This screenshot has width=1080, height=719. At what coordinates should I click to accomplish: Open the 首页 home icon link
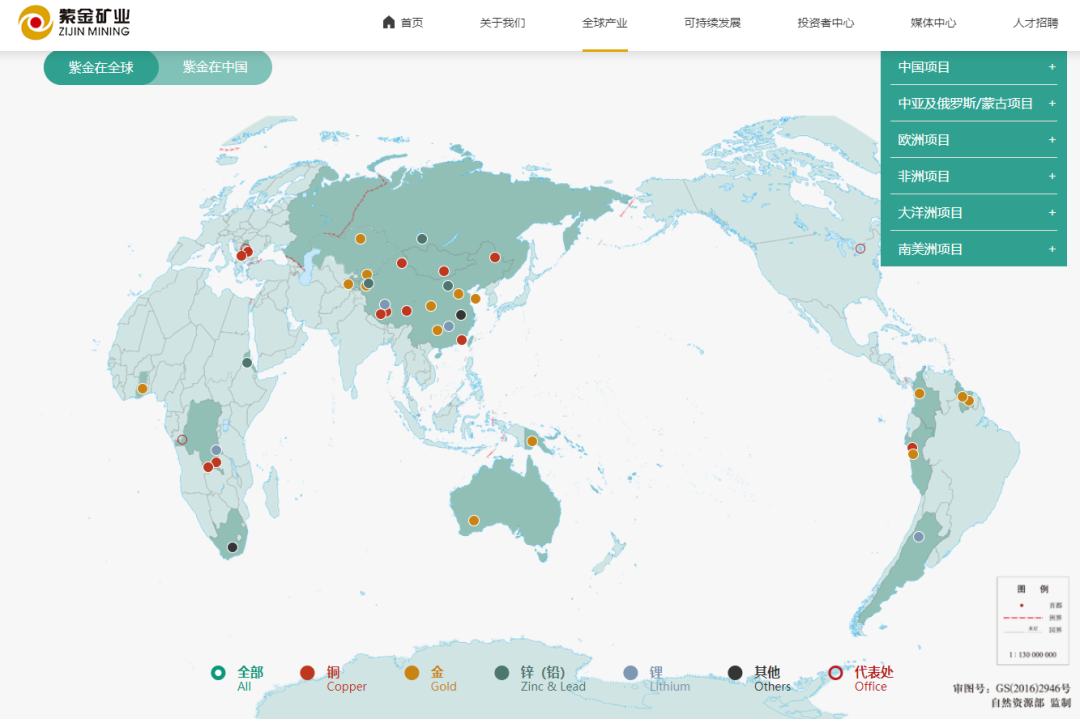coord(403,23)
